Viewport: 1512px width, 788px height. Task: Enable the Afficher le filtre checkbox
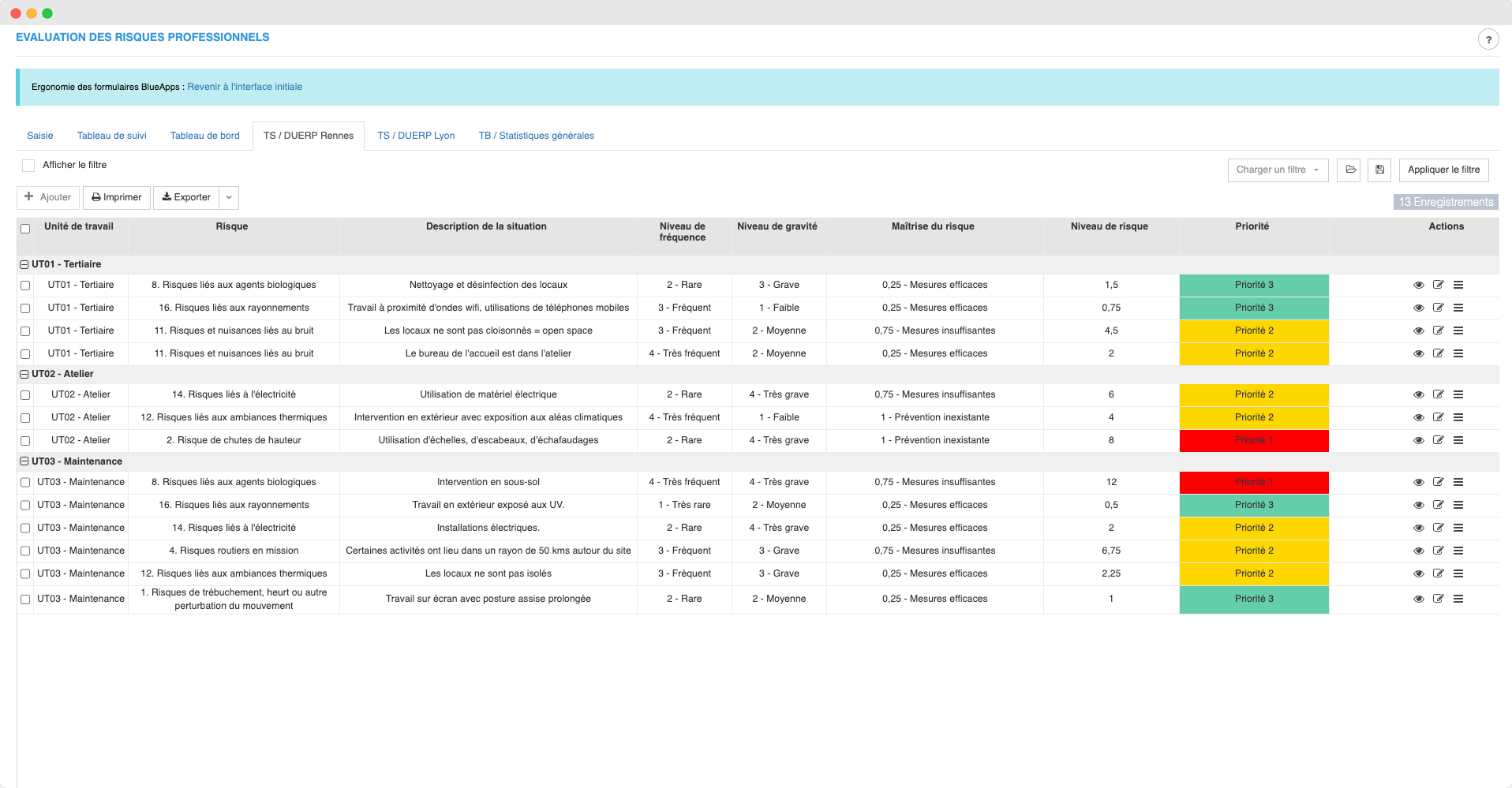pyautogui.click(x=28, y=166)
